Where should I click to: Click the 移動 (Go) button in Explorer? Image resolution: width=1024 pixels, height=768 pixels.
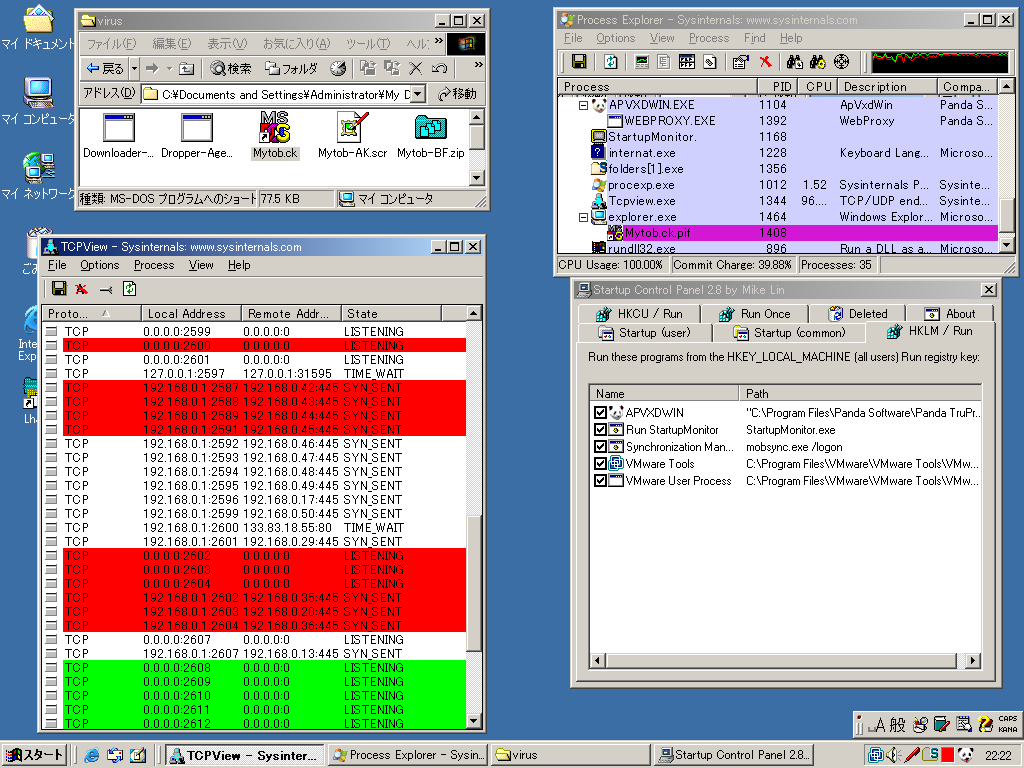[455, 94]
